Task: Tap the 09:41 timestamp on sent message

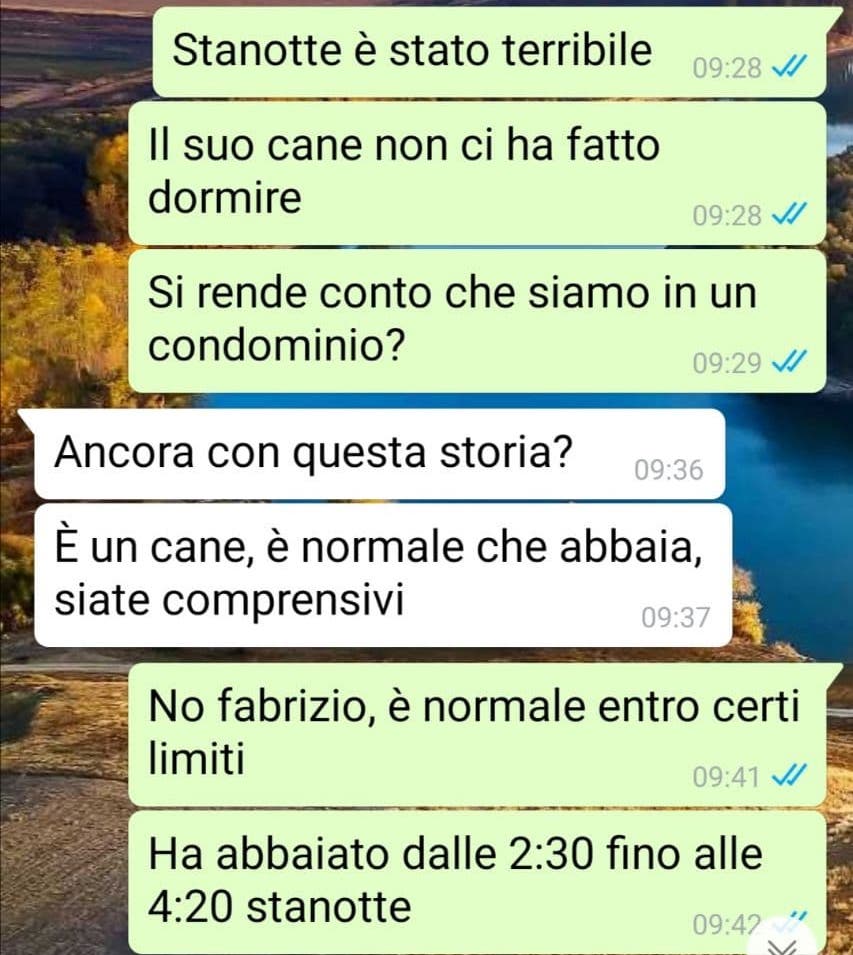Action: [726, 777]
